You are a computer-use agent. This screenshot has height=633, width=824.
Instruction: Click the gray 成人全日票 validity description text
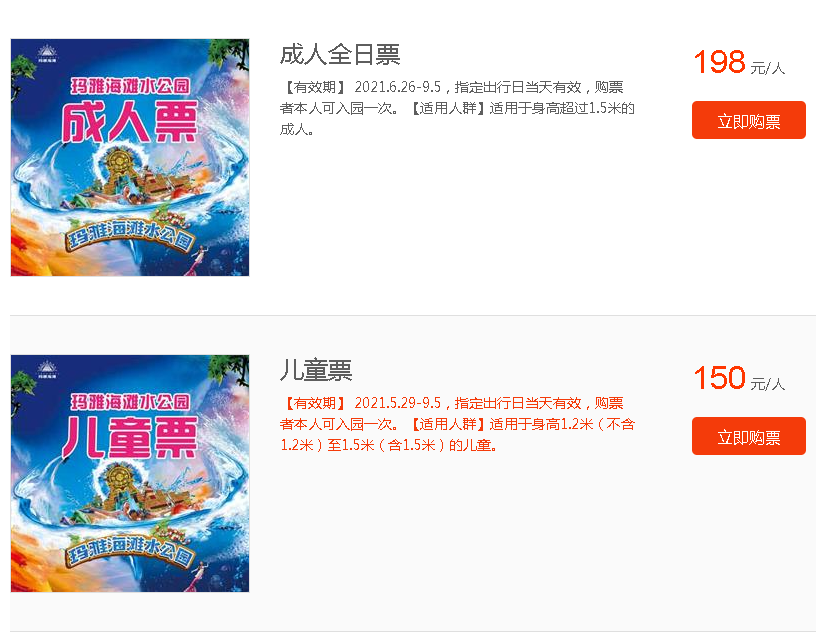tap(457, 108)
